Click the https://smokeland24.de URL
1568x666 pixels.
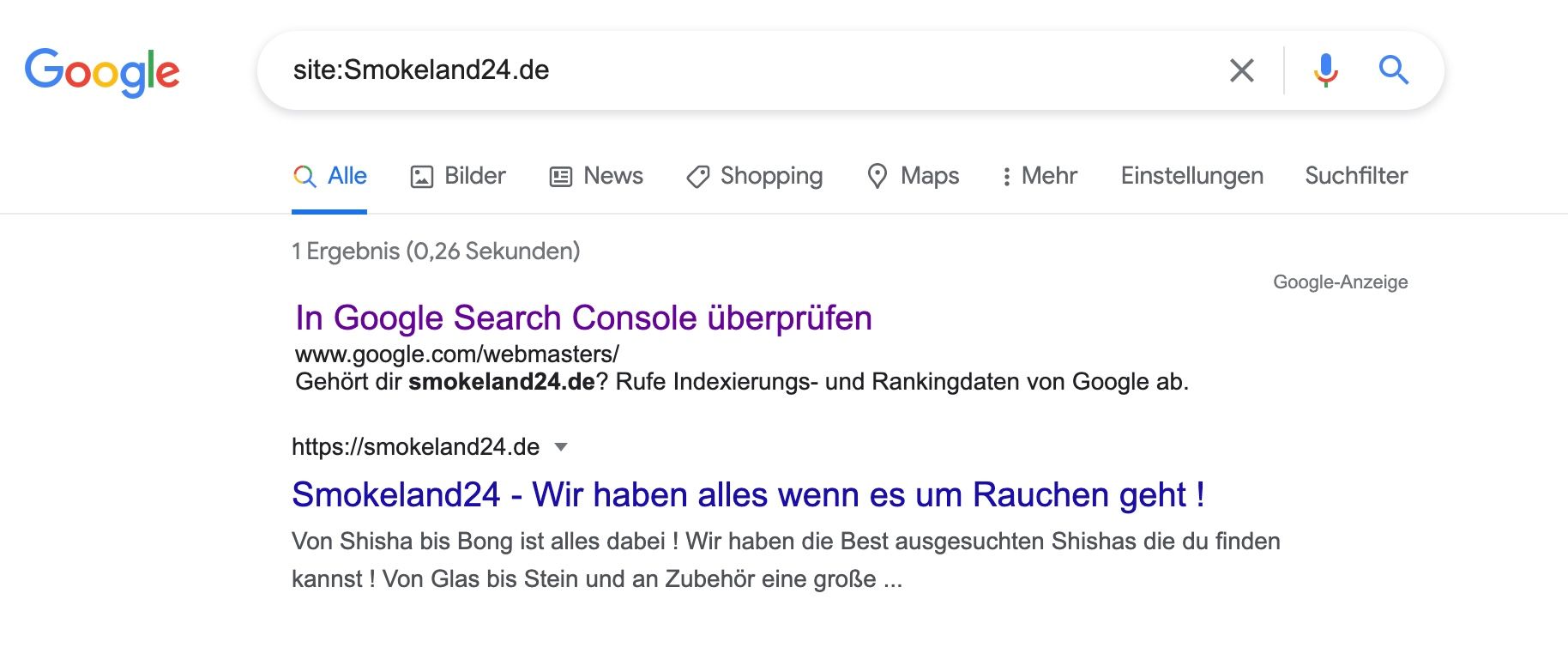[x=415, y=447]
